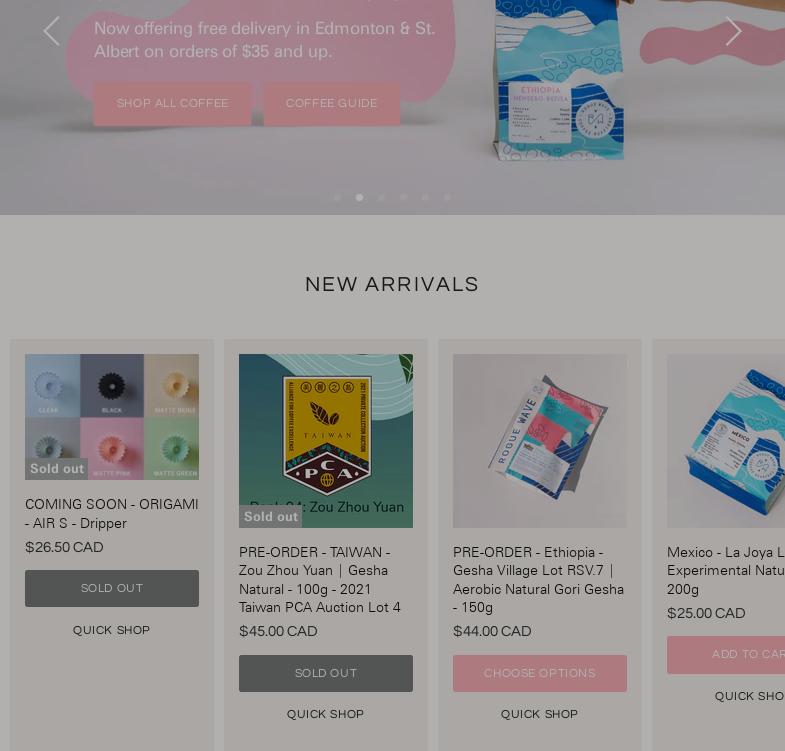
Task: Open Taiwan Zou Zhou Yuan Gesha title
Action: click(320, 580)
